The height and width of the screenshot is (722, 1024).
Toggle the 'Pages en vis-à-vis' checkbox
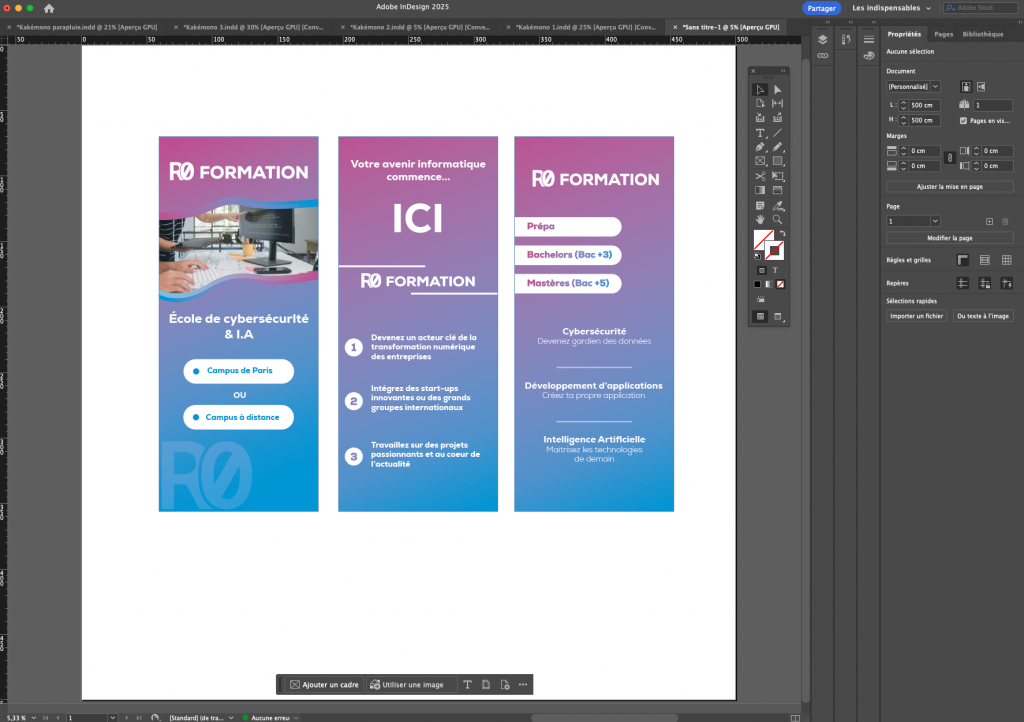click(x=963, y=120)
